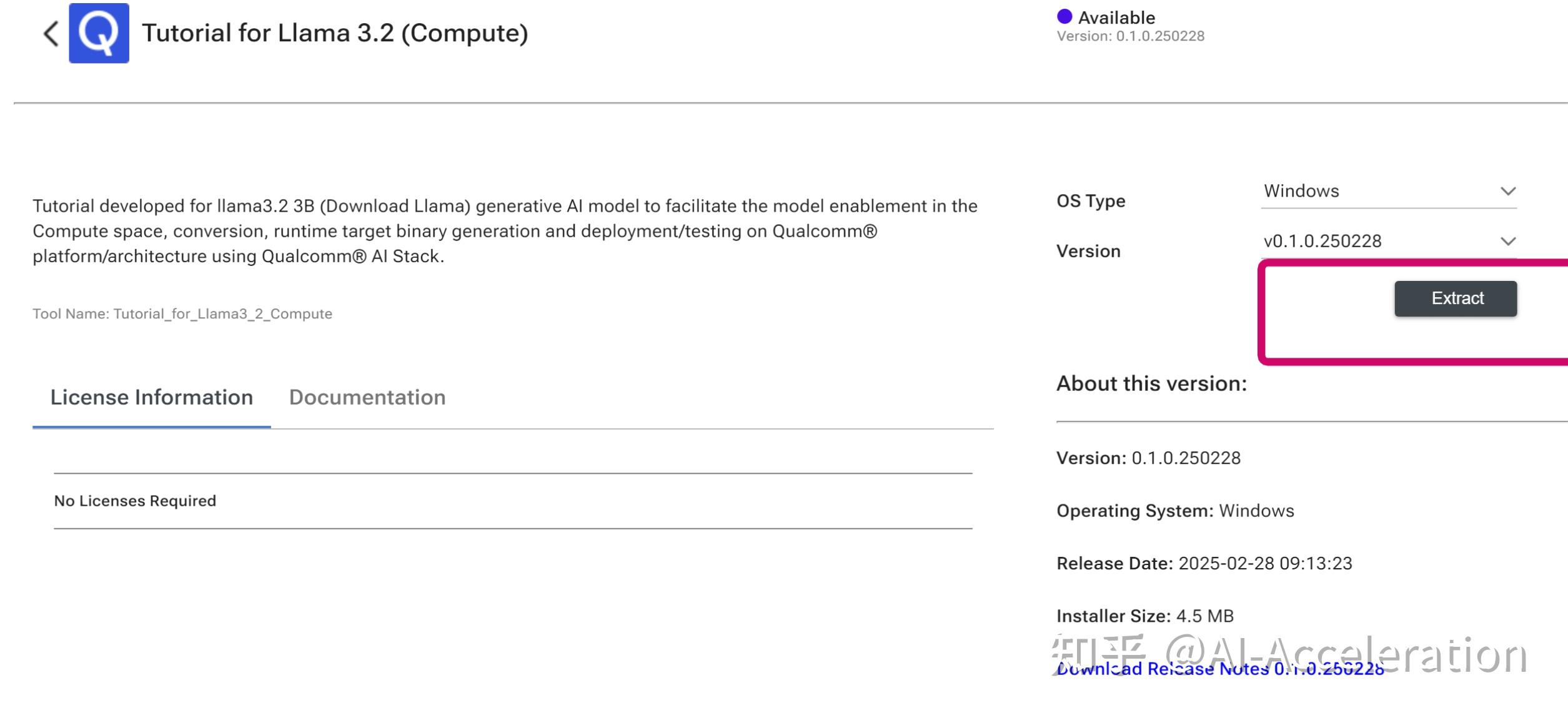Switch to the Documentation tab
1568x718 pixels.
tap(367, 397)
